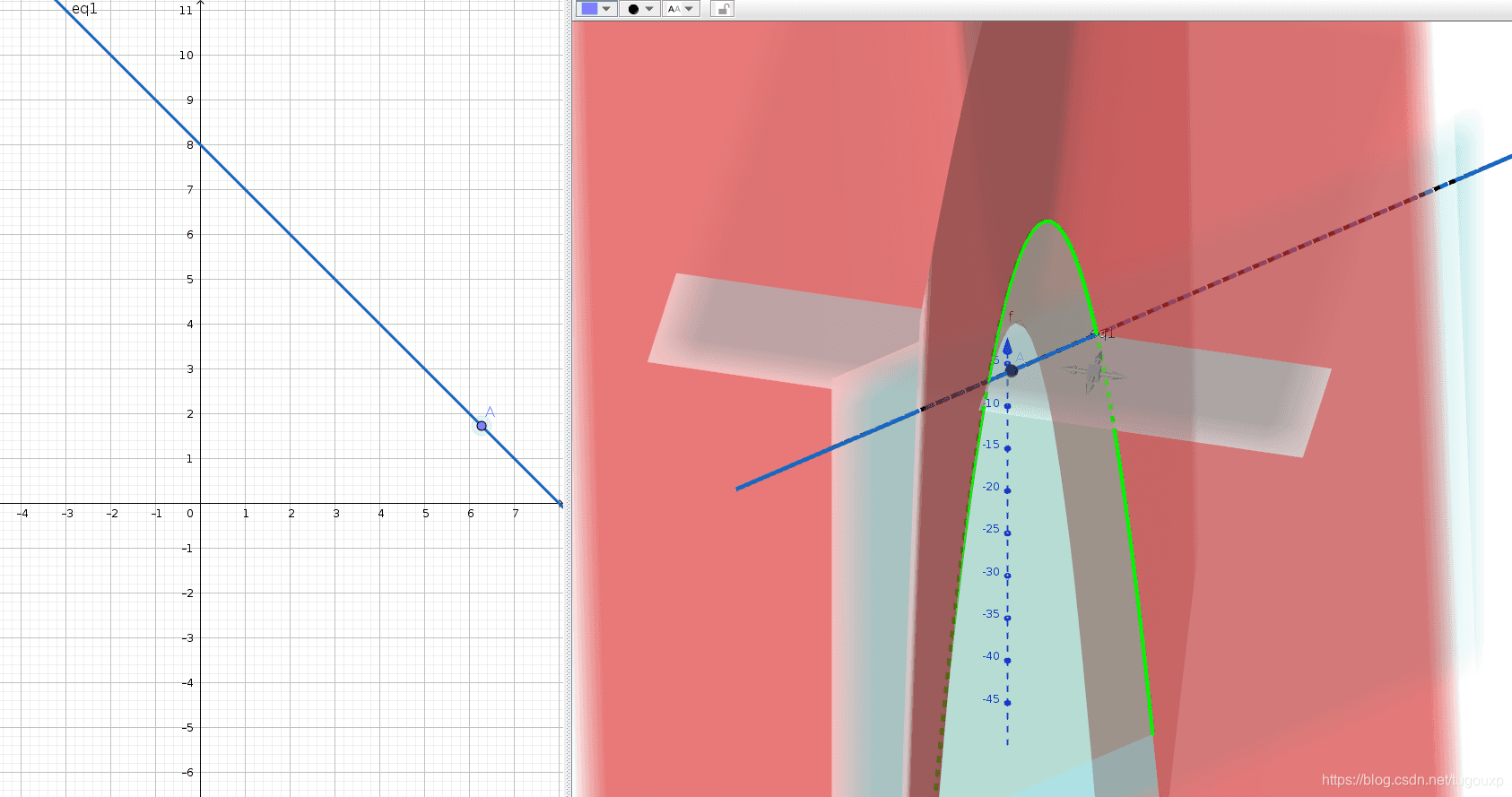
Task: Expand the point style dropdown arrow
Action: pos(649,9)
